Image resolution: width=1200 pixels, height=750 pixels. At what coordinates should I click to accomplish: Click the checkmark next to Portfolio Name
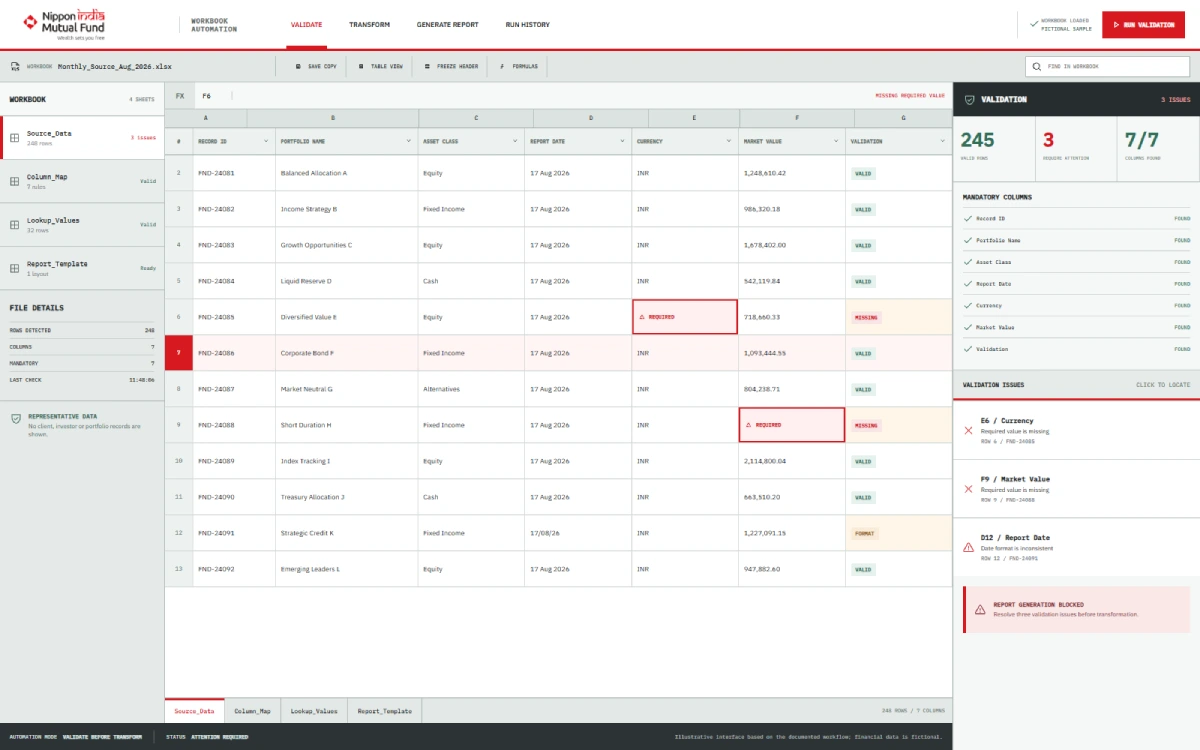pos(967,240)
